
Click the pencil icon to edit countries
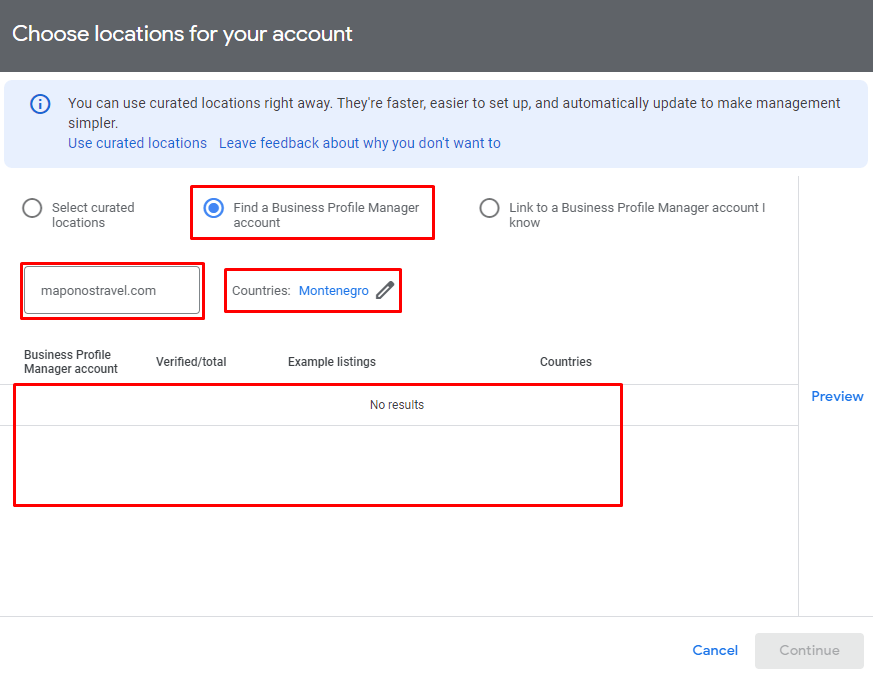tap(385, 290)
